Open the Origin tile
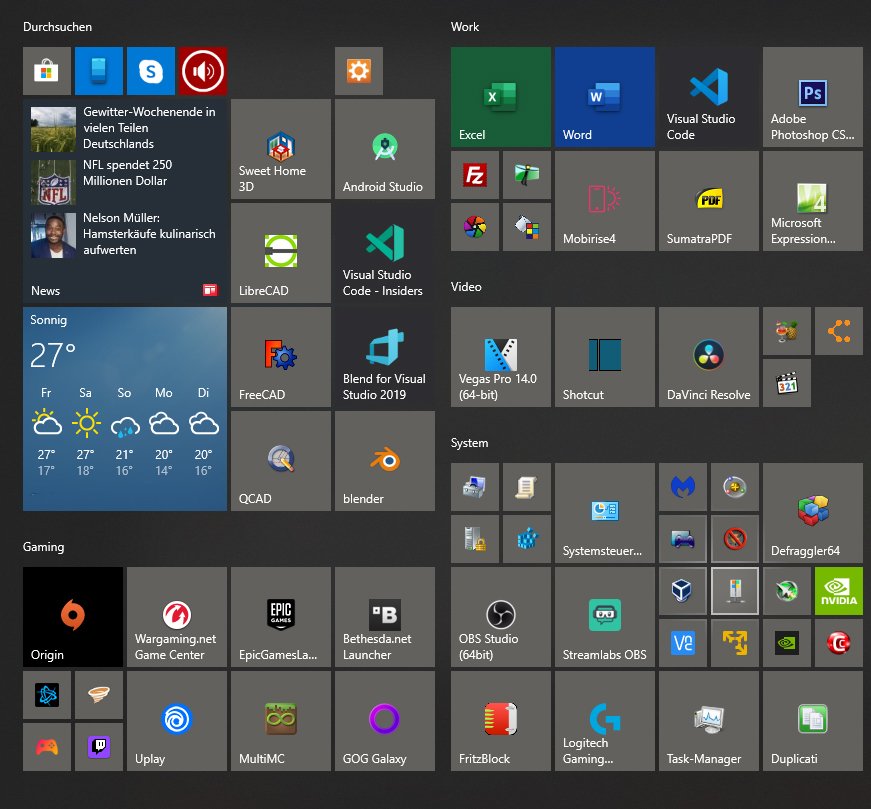The image size is (871, 809). (73, 617)
